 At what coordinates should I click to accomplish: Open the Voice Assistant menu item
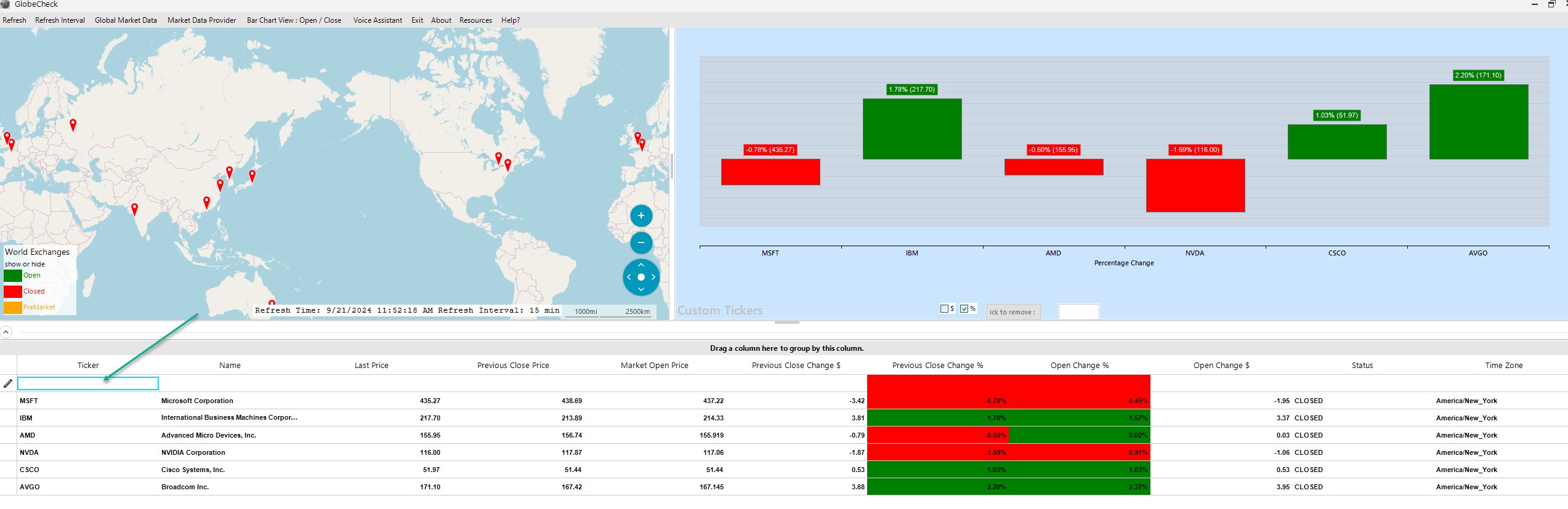[378, 20]
